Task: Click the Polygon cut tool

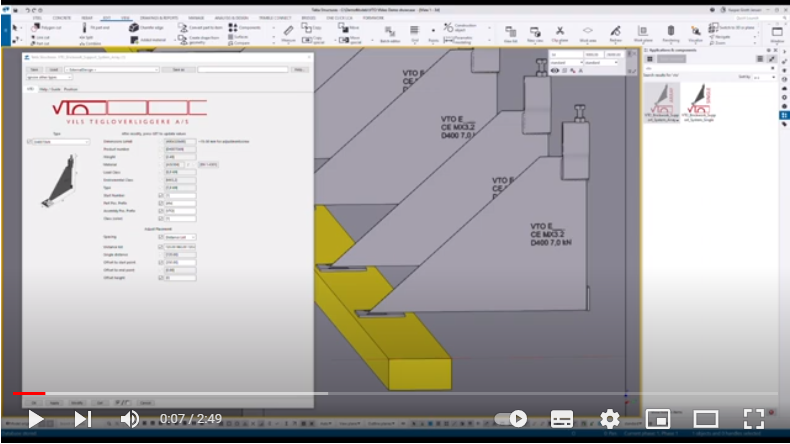Action: (x=46, y=27)
